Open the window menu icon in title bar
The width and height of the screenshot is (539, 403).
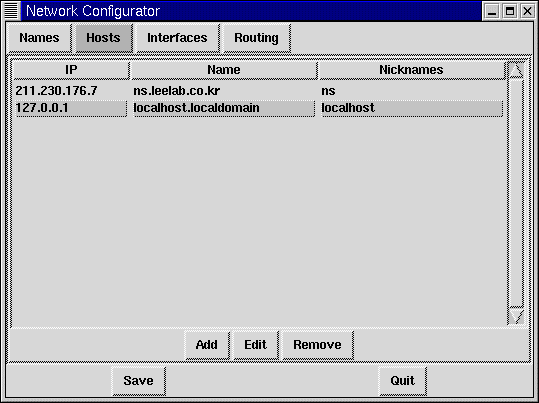[11, 11]
